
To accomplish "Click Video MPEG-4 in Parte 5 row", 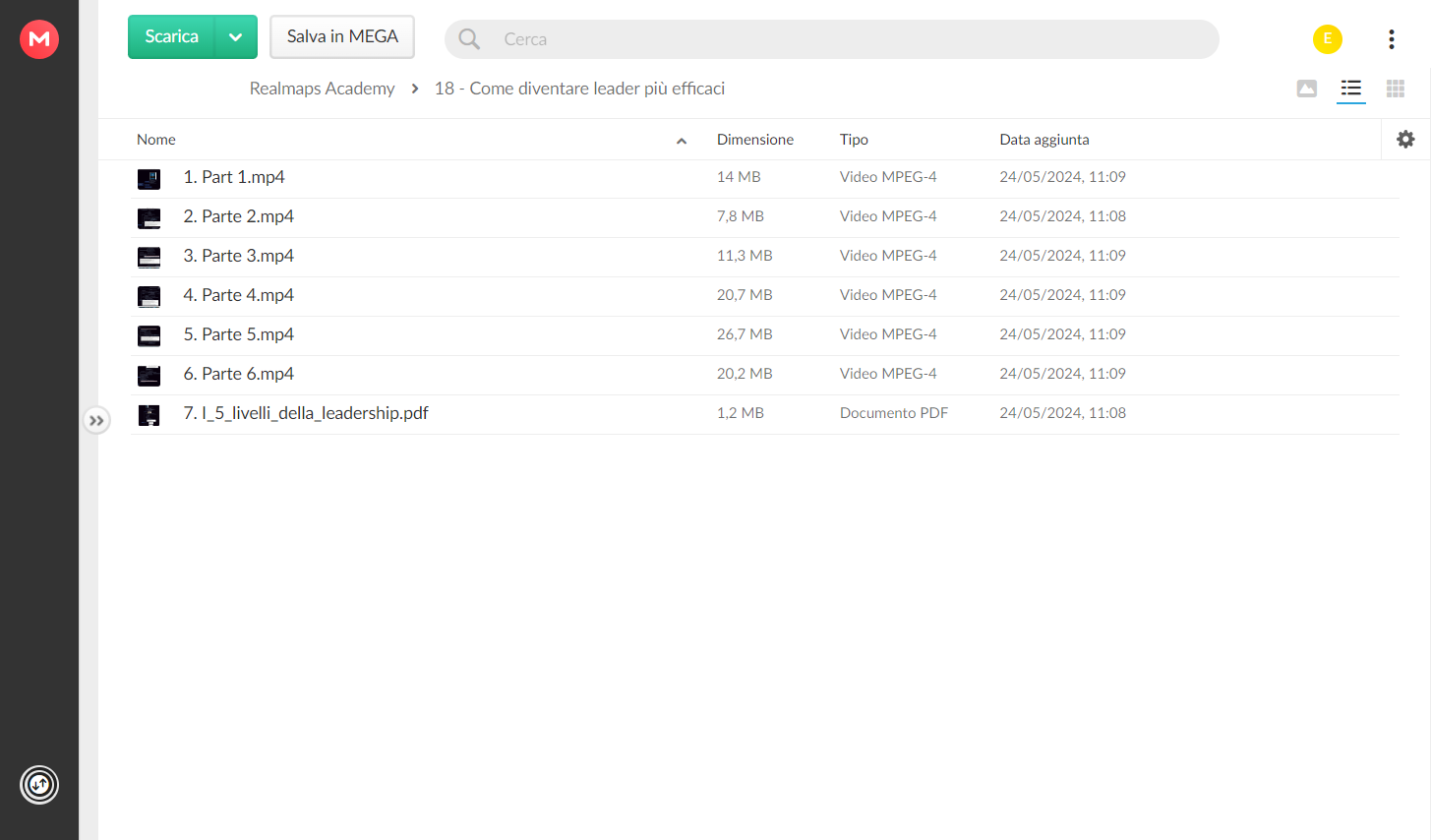I will [x=888, y=334].
